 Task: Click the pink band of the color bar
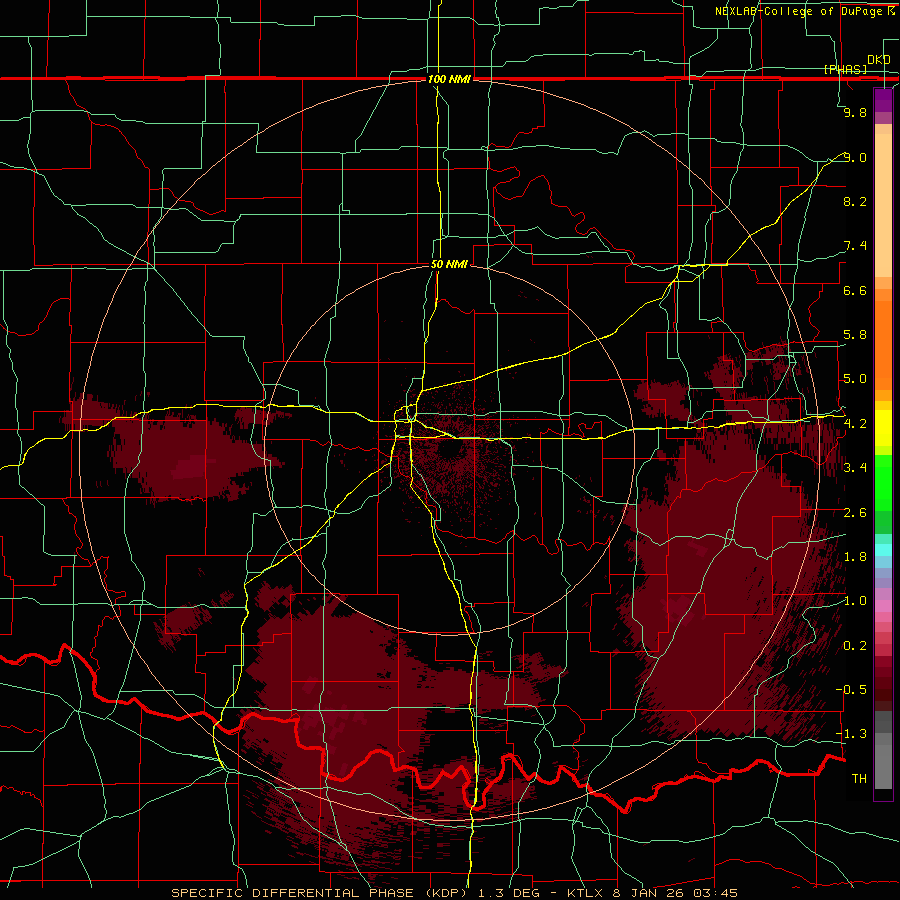click(883, 606)
